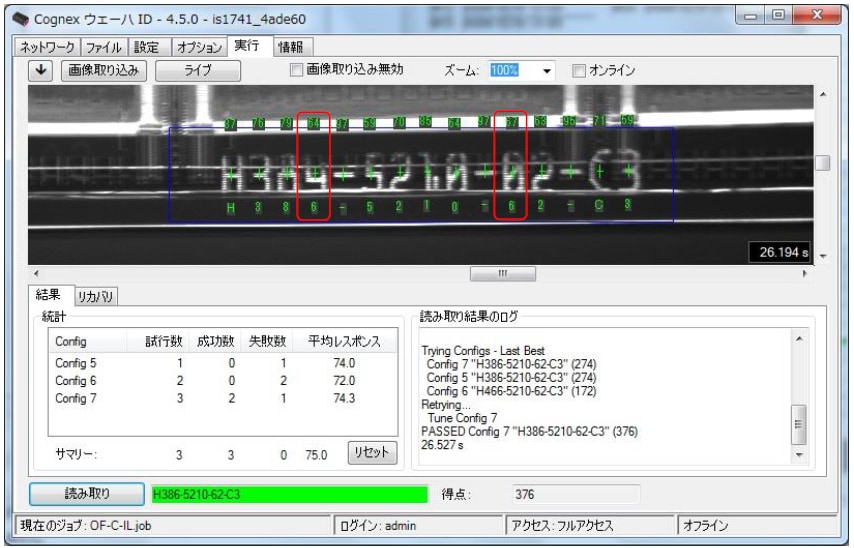
Task: Open ネットワーク tab
Action: point(47,47)
